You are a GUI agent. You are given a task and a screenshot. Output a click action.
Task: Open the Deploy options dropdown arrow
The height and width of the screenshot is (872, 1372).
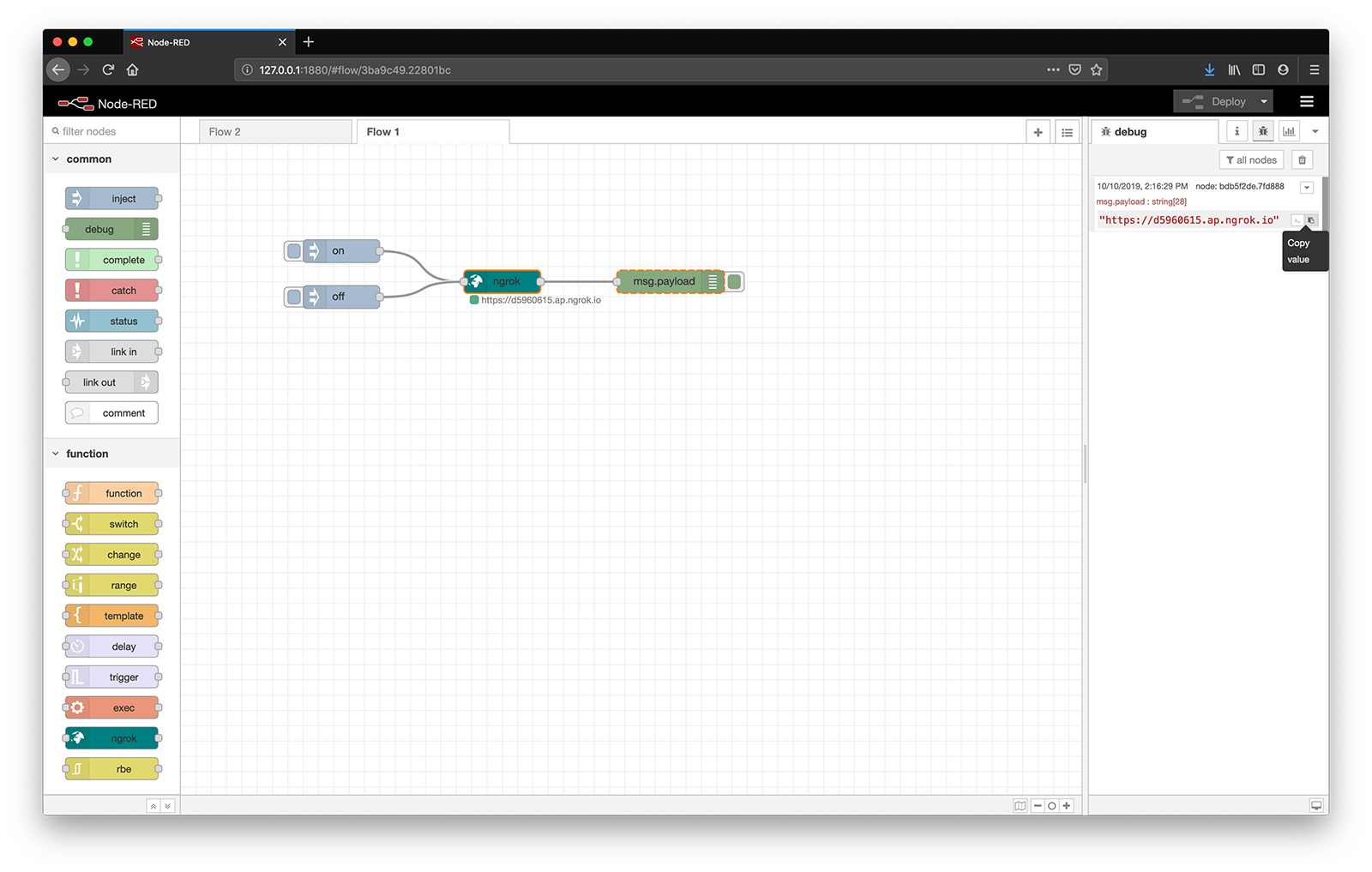point(1264,101)
